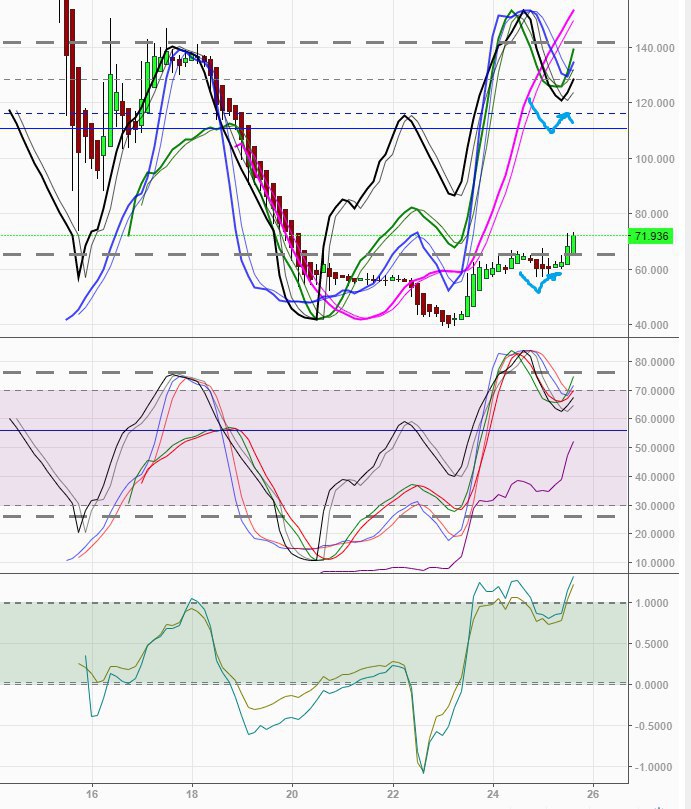Screen dimensions: 691x809
Task: Click the 30.0000 oscillator axis label
Action: 654,506
